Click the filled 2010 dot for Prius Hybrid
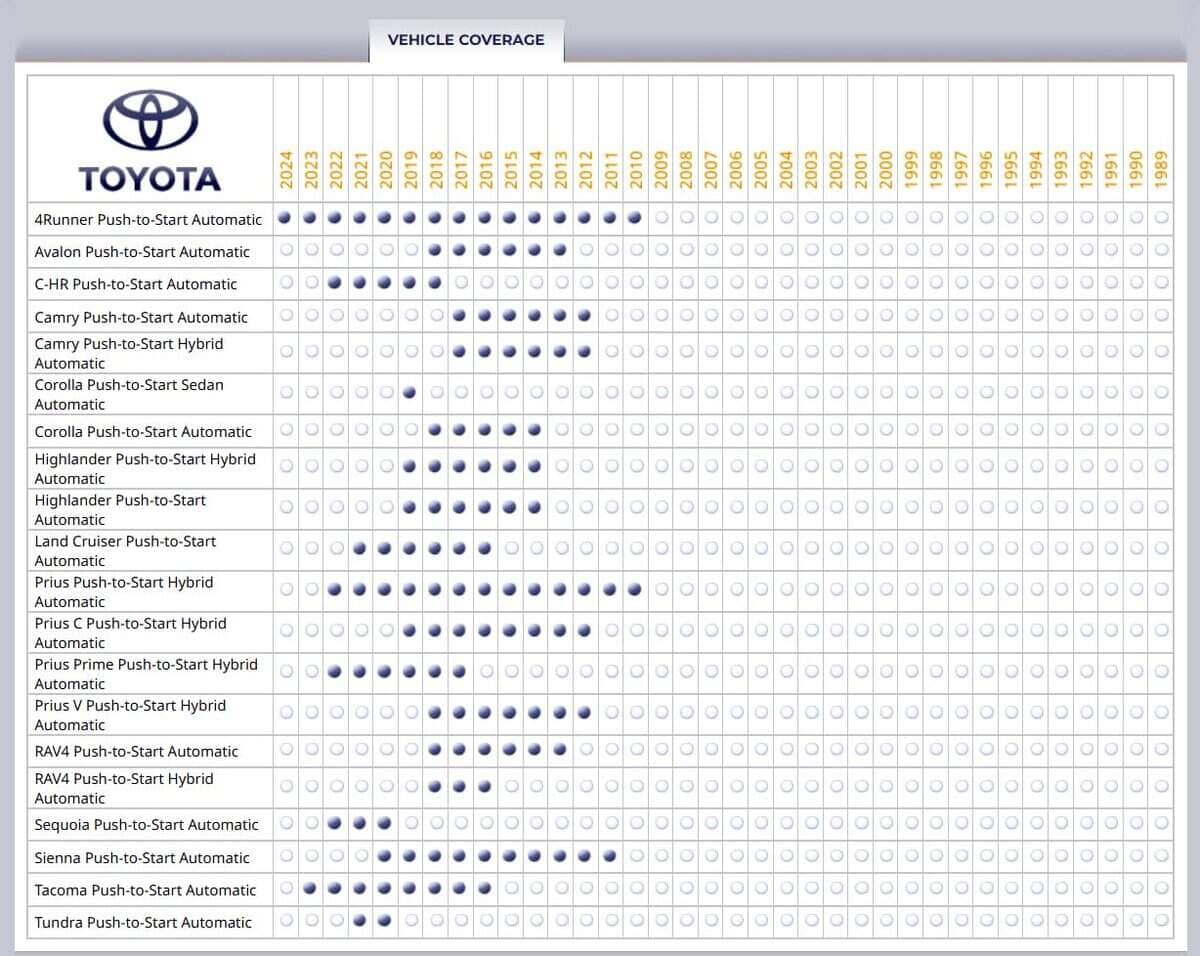 click(x=635, y=589)
